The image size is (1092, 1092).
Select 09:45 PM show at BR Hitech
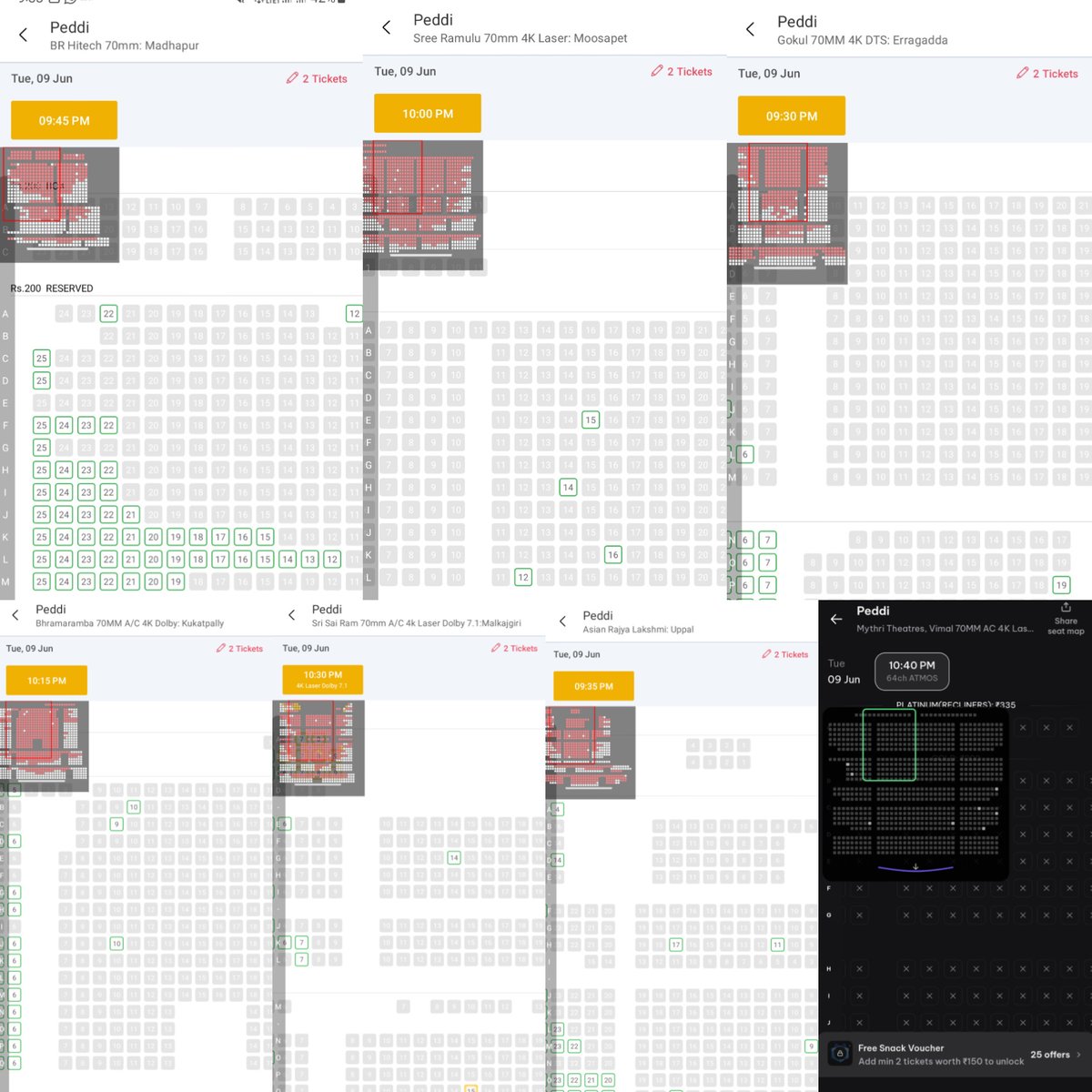(64, 120)
